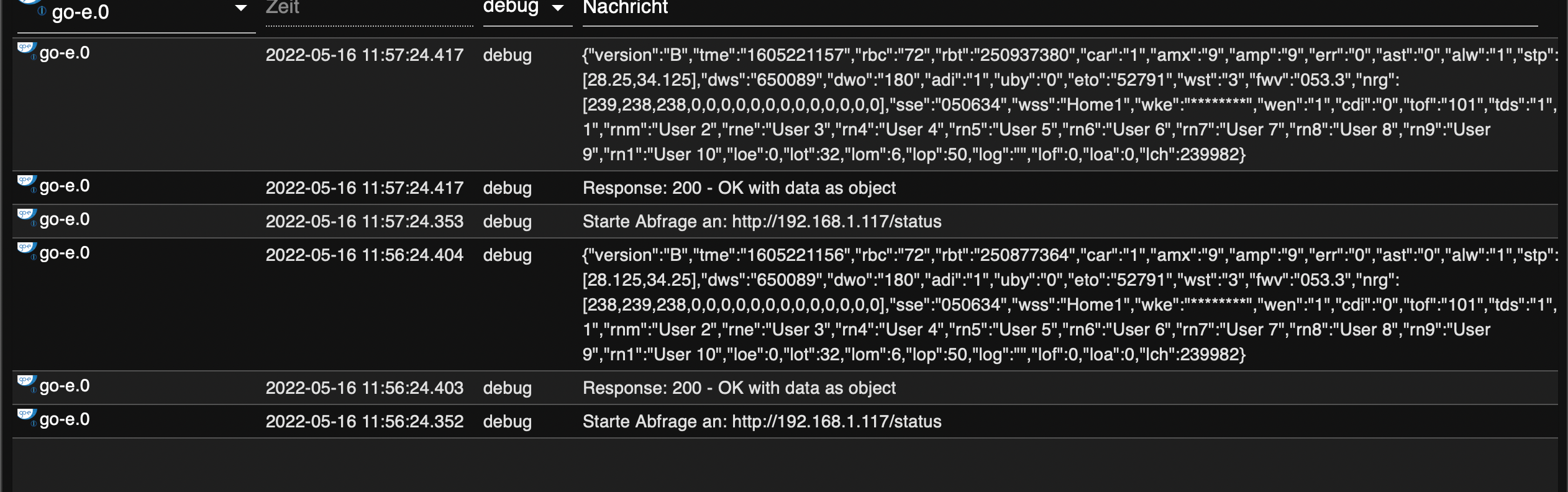
Task: Open the status URL in the 11:56:24.352 message
Action: [836, 422]
